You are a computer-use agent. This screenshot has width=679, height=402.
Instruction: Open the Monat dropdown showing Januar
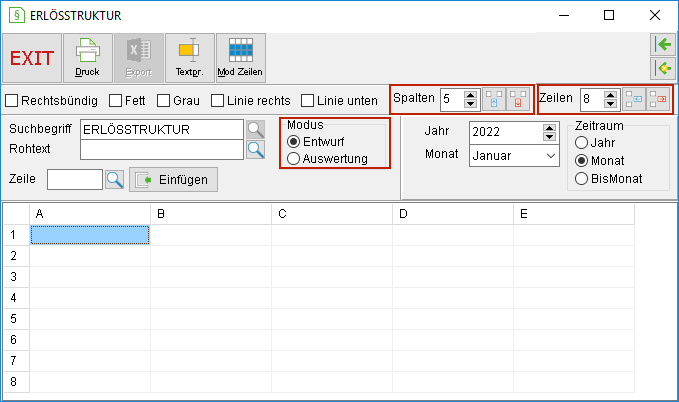tap(514, 156)
